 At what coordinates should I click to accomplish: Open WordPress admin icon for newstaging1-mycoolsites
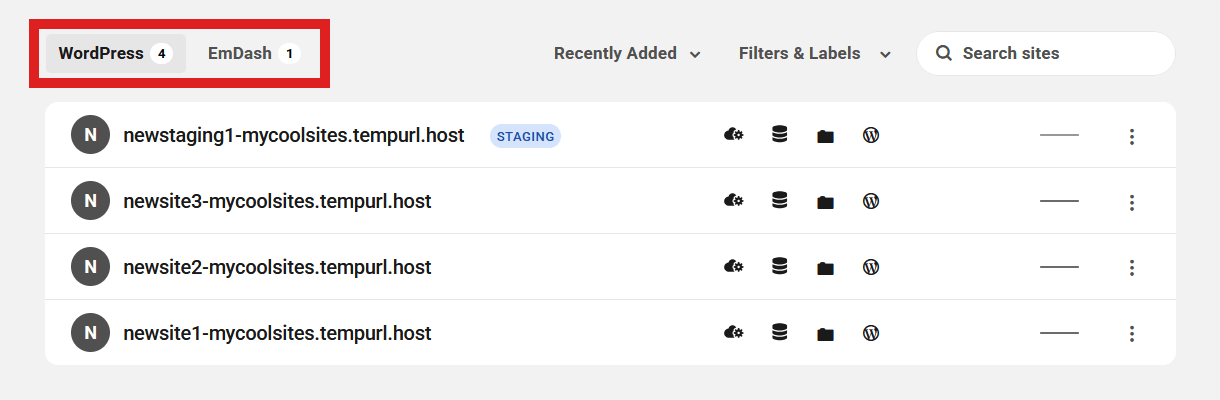(871, 135)
